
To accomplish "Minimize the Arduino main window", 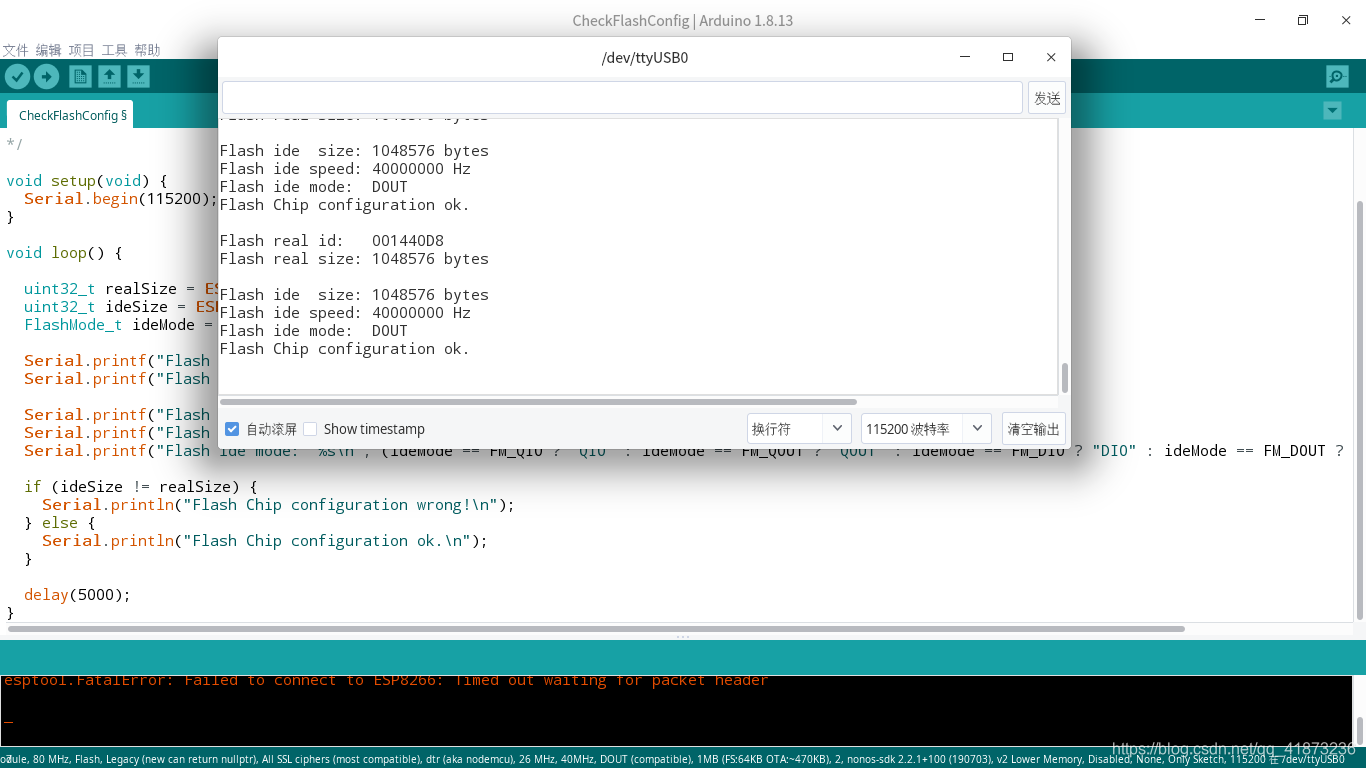I will (x=1260, y=20).
